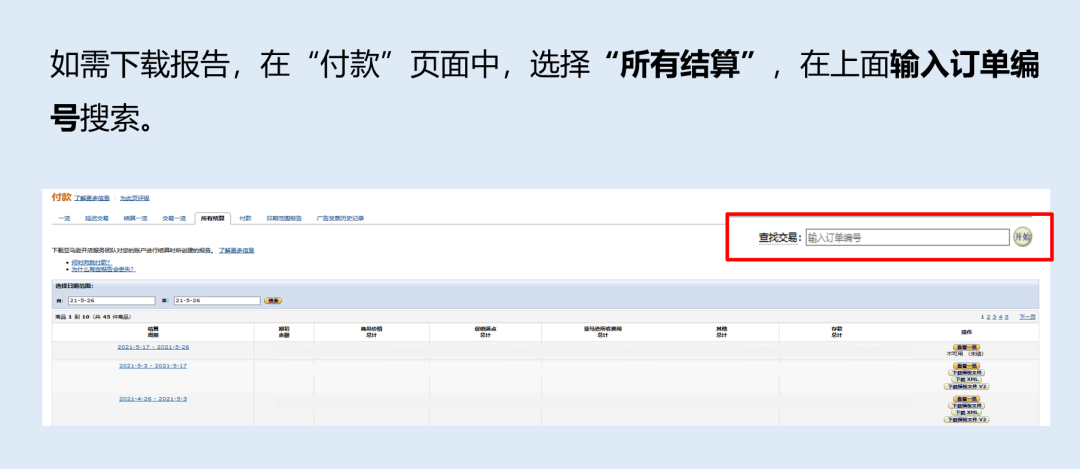Image resolution: width=1080 pixels, height=469 pixels.
Task: Click the end date field in the date range
Action: coord(216,300)
